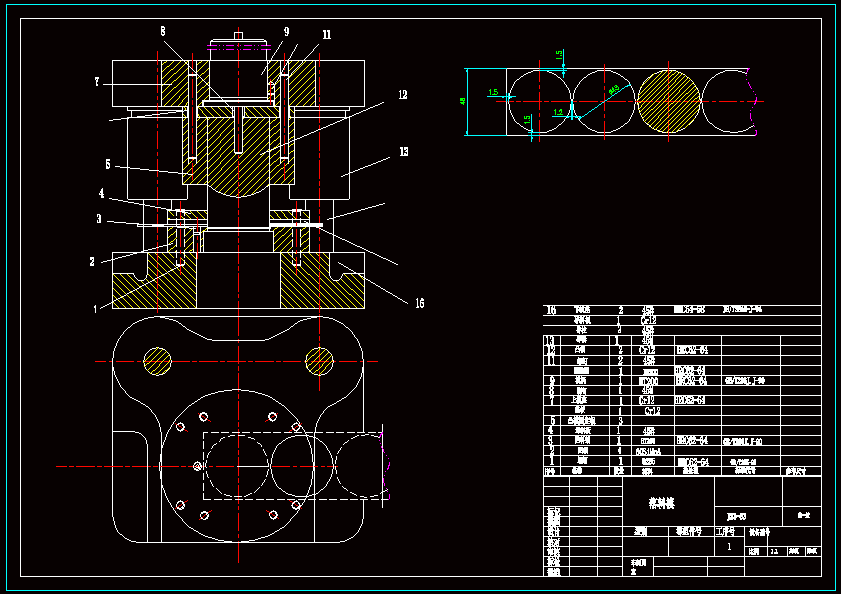Viewport: 841px width, 594px height.
Task: Click HT200 material cell in row 9
Action: click(x=648, y=381)
